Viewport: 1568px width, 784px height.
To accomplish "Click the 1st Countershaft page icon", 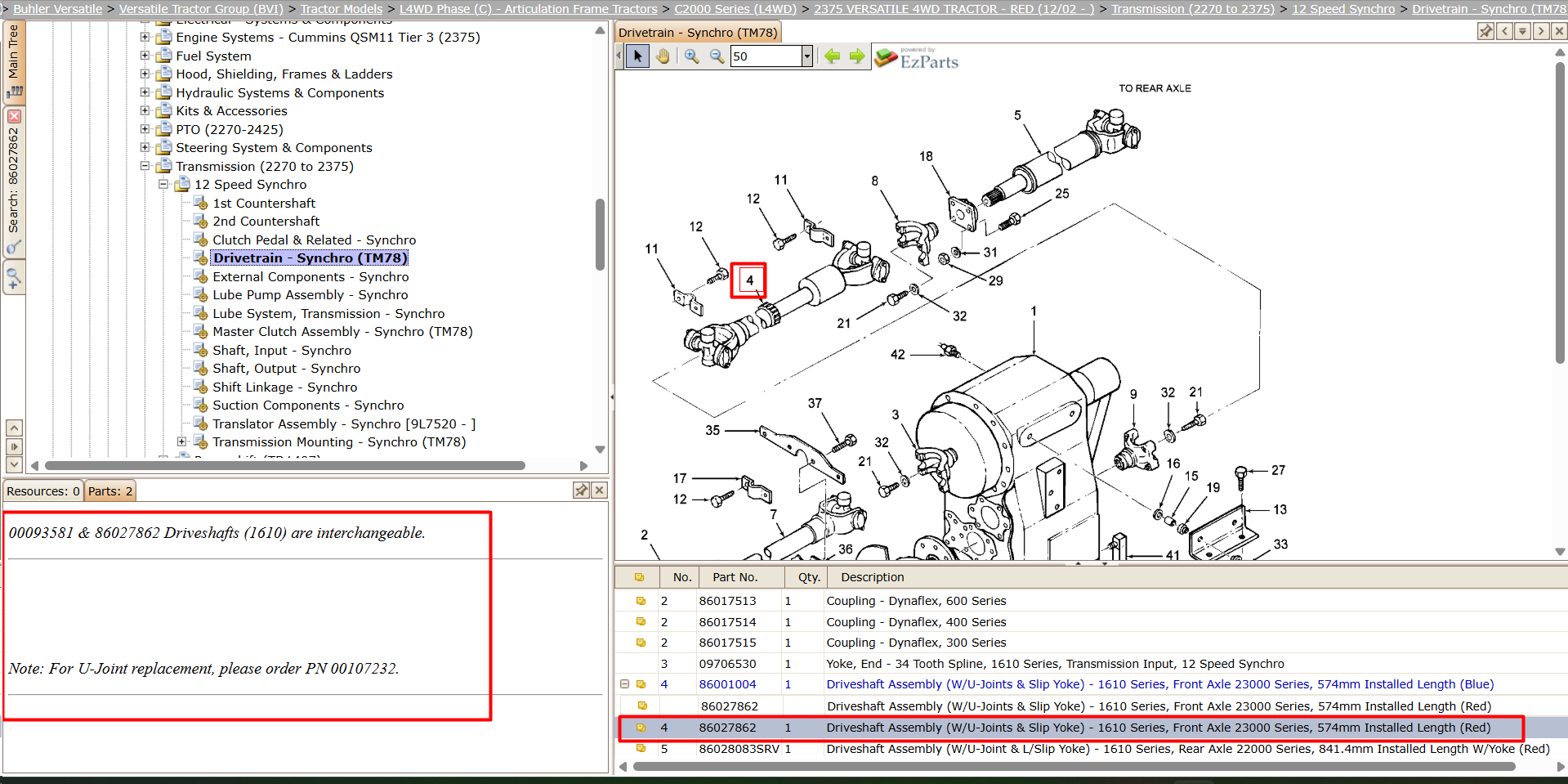I will click(x=201, y=203).
